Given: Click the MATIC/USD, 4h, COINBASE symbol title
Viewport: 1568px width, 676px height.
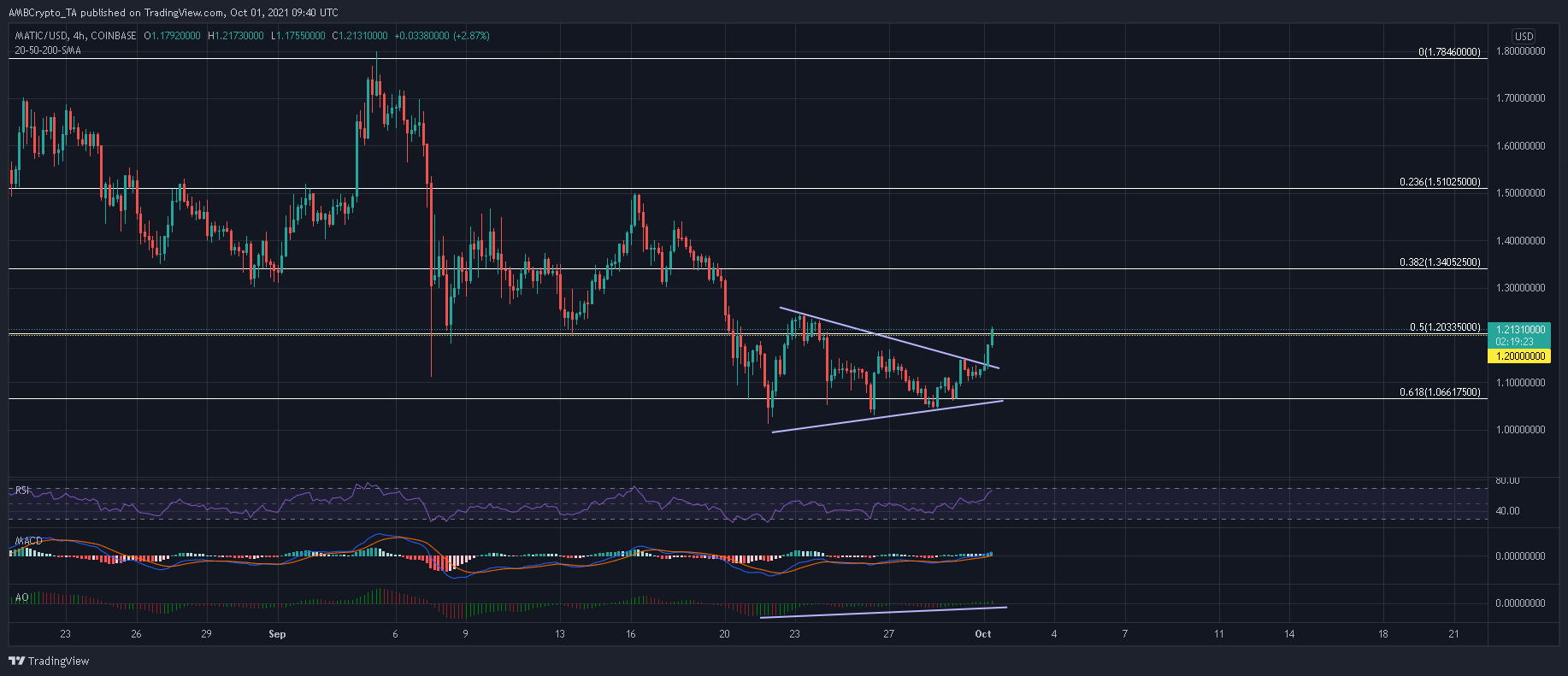Looking at the screenshot, I should 75,36.
